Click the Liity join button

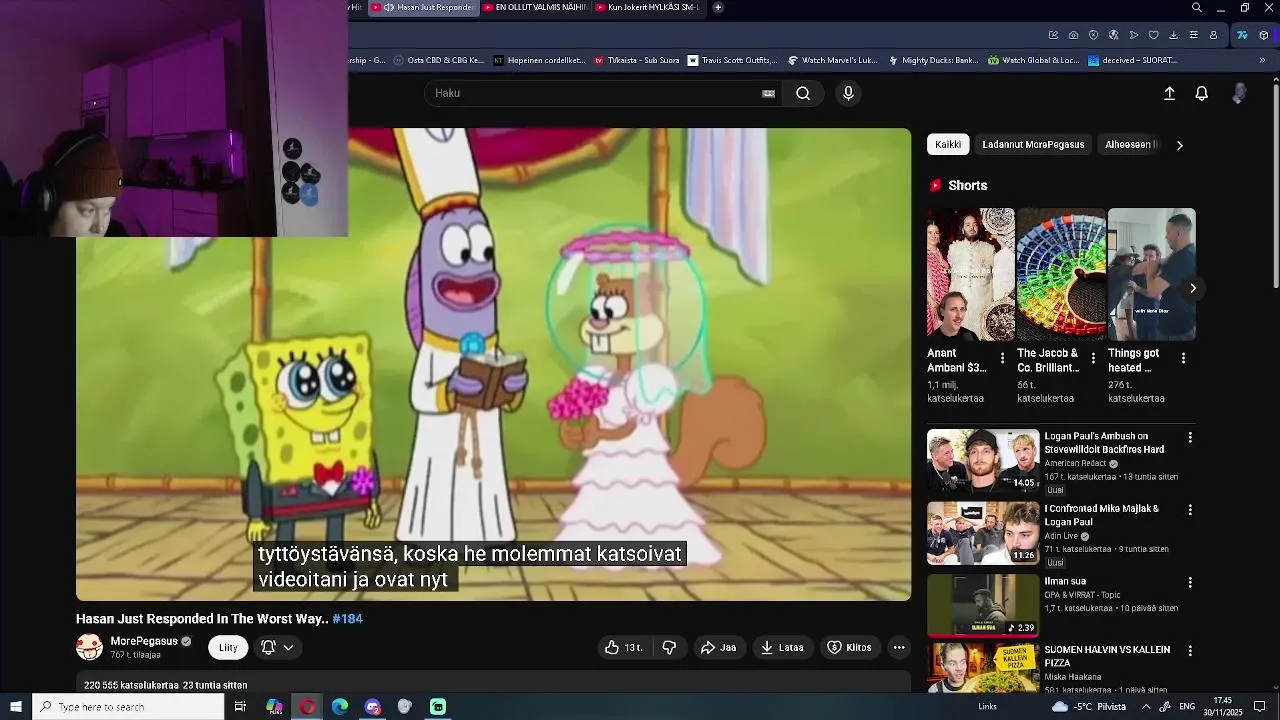point(228,647)
